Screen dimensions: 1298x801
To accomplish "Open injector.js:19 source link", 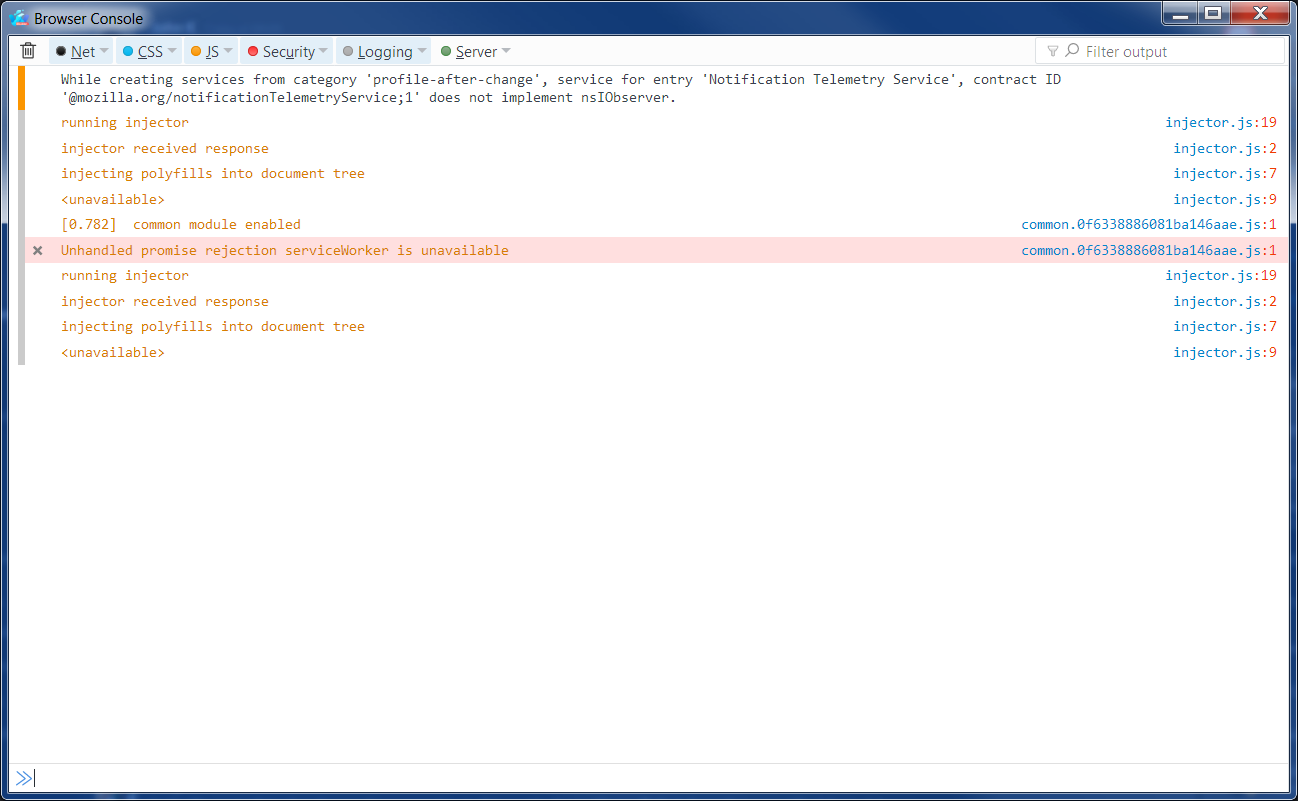I will 1221,121.
